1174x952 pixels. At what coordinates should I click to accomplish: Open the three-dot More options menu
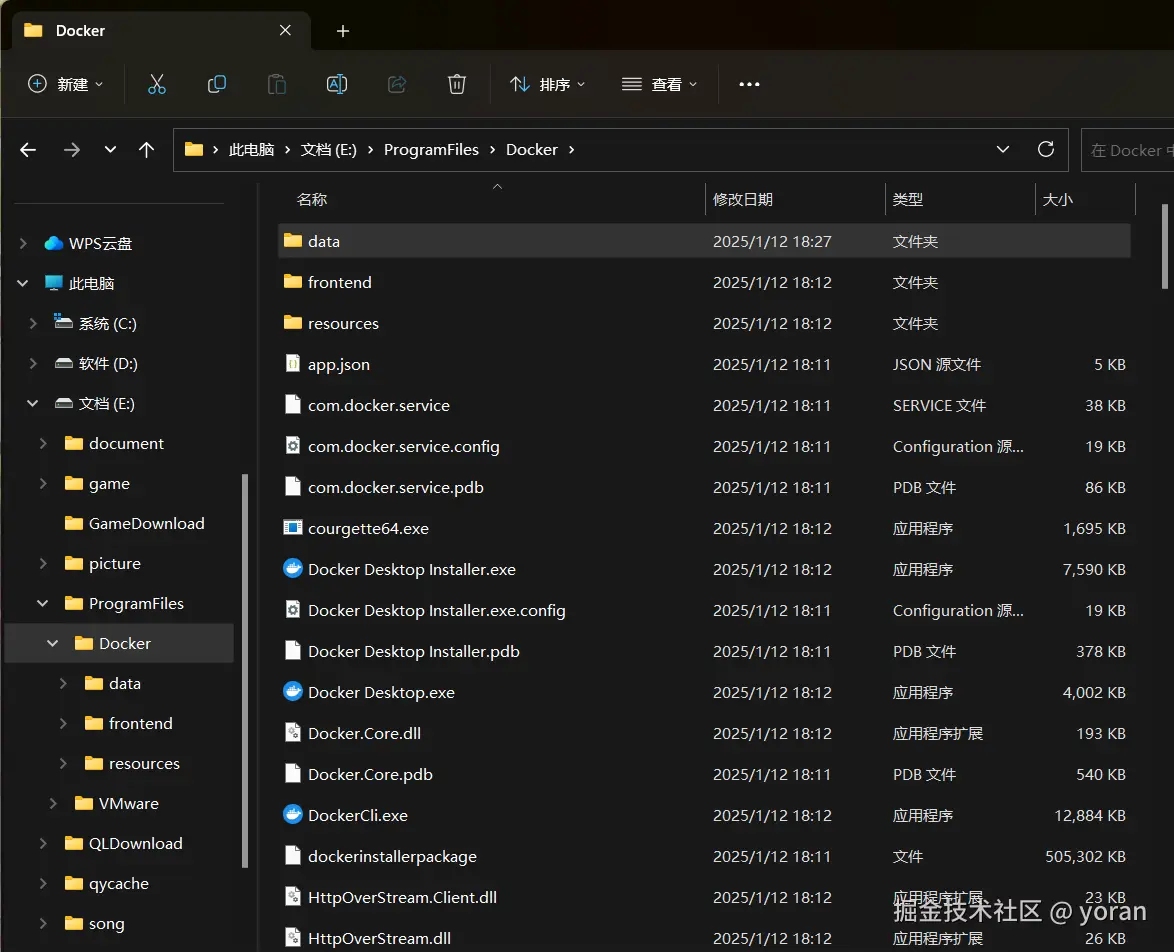click(749, 85)
